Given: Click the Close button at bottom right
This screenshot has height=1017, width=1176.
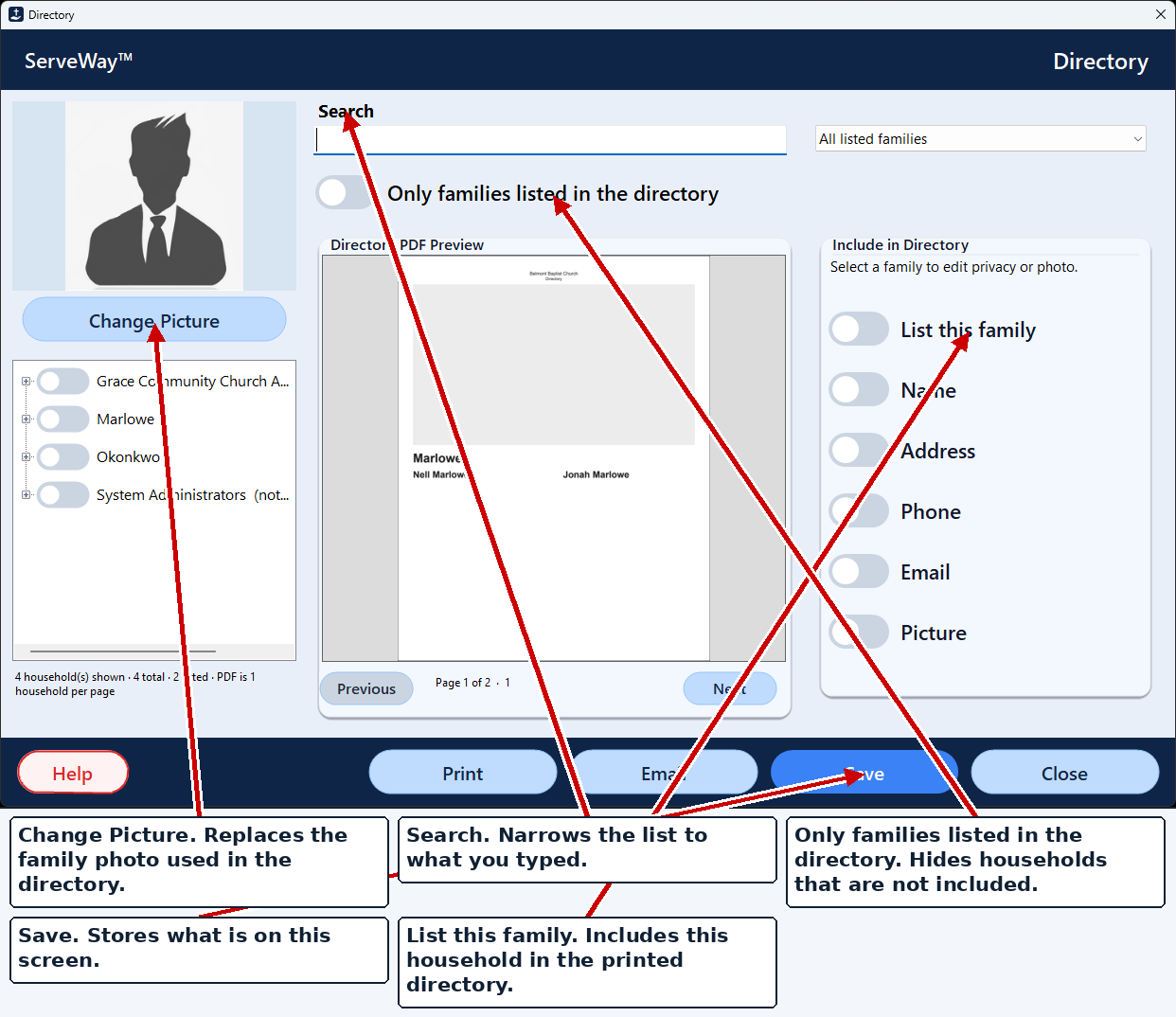Looking at the screenshot, I should coord(1064,773).
